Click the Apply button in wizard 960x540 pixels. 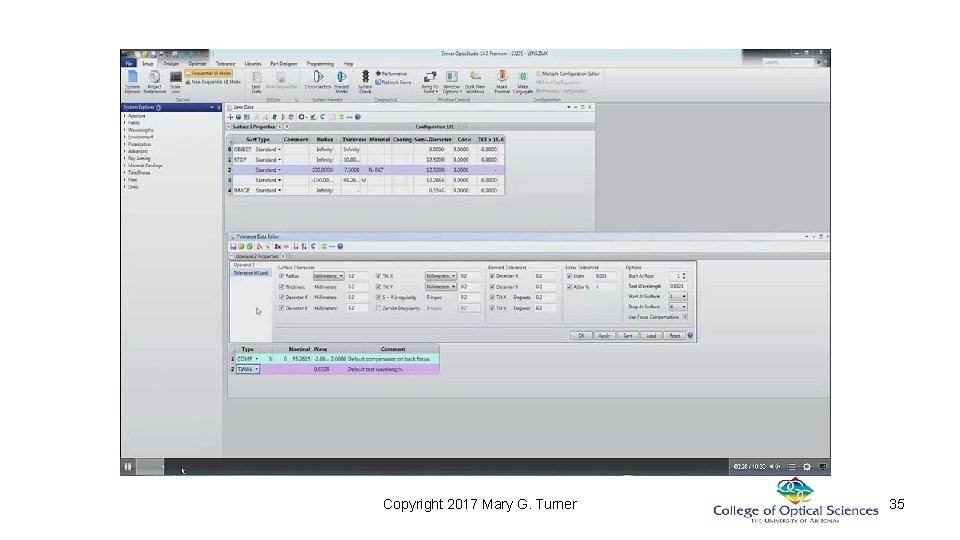(x=604, y=336)
